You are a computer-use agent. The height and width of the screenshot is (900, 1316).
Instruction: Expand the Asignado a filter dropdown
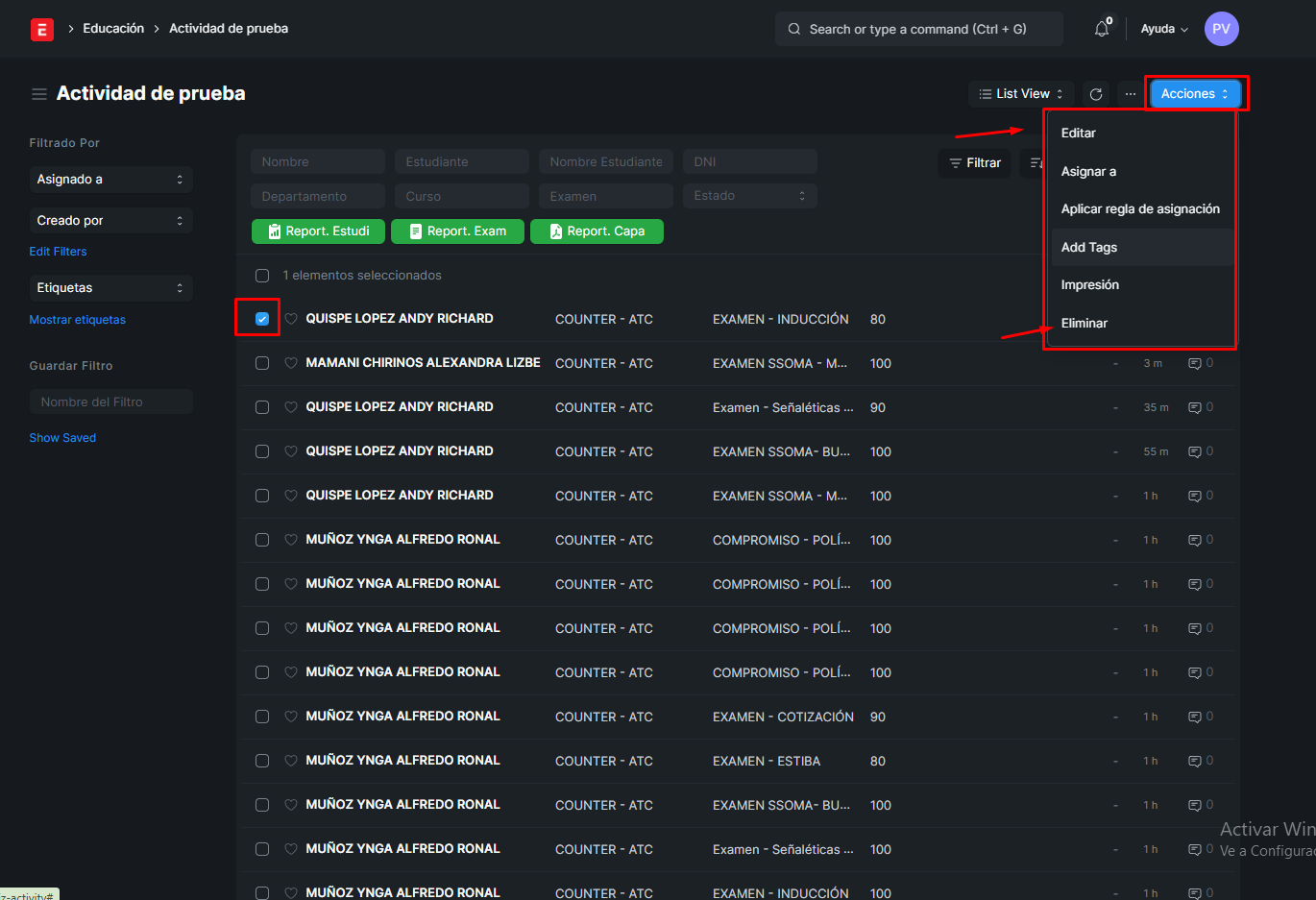pyautogui.click(x=110, y=180)
